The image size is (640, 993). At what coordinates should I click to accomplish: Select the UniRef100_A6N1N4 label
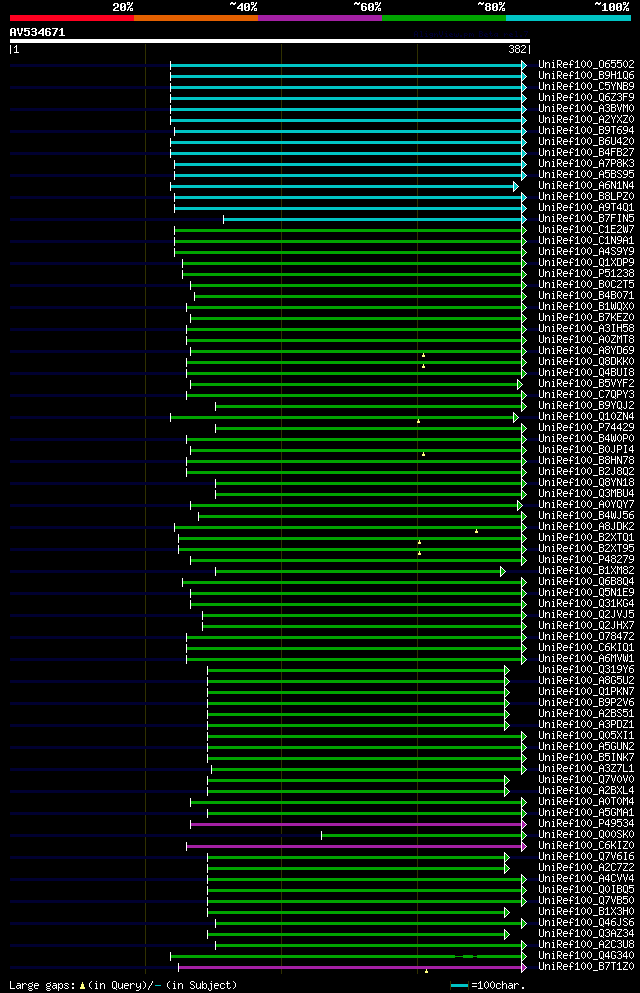[x=586, y=186]
